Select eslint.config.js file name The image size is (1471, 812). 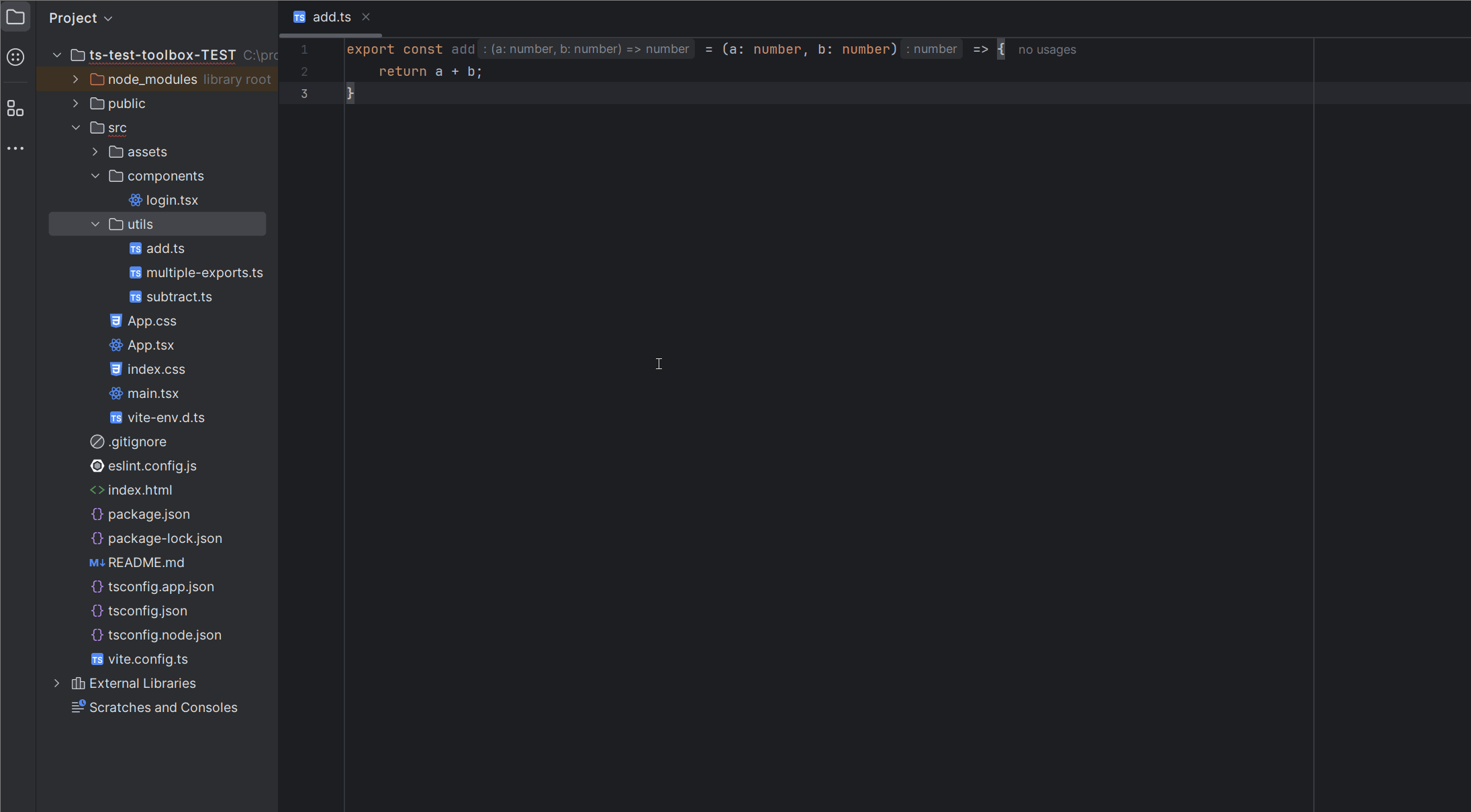[x=152, y=466]
